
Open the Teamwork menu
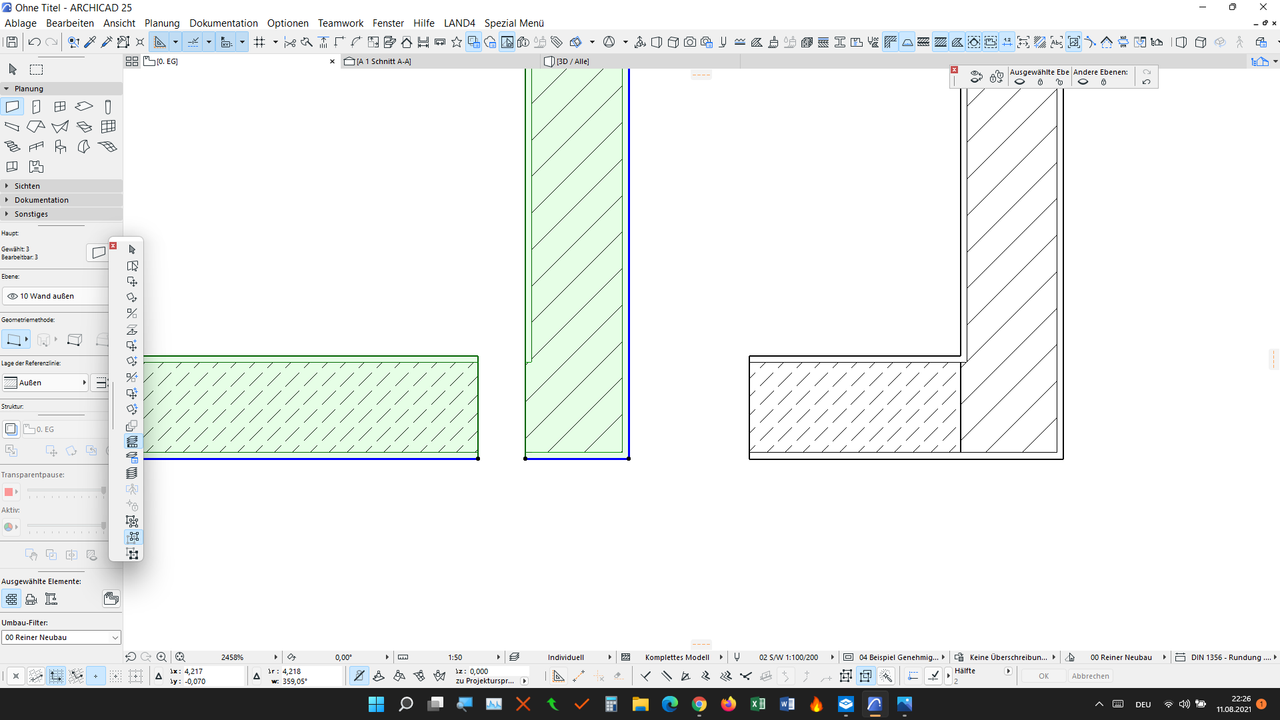pos(341,23)
